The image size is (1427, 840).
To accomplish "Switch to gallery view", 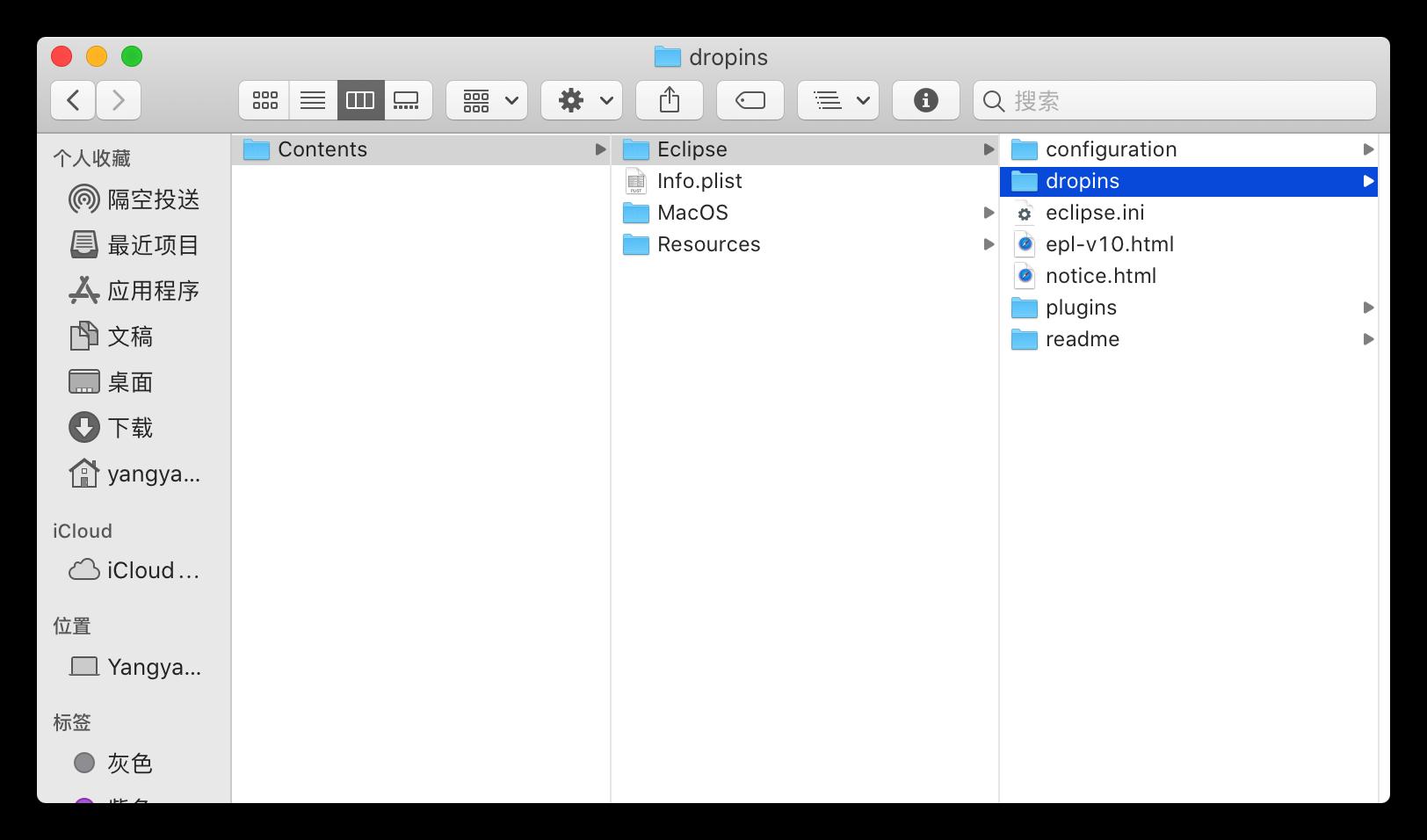I will (408, 100).
